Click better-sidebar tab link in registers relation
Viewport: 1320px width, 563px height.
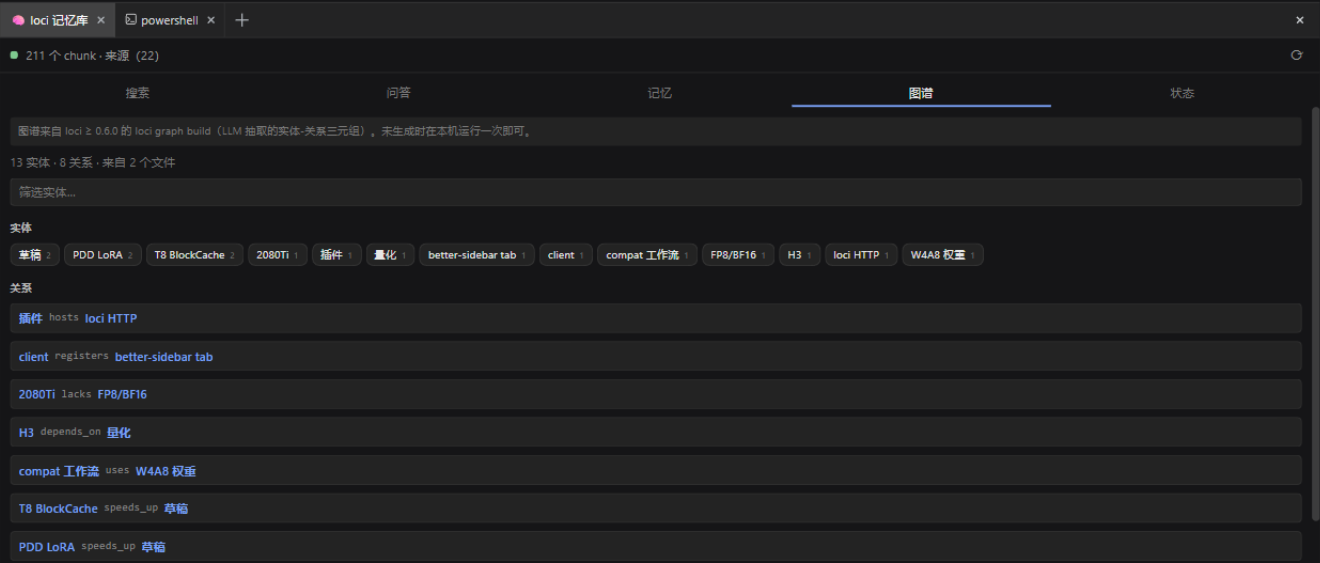pos(164,357)
